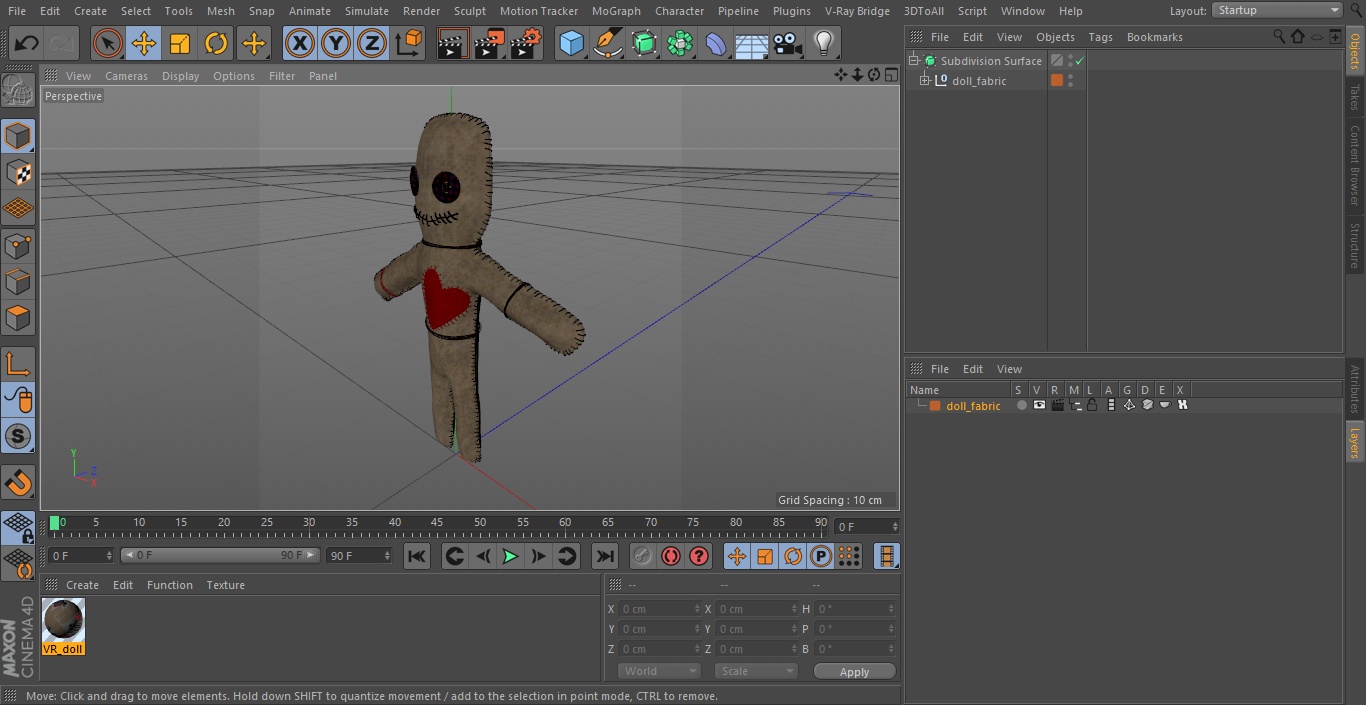Go to the start of animation
This screenshot has width=1366, height=705.
(x=417, y=556)
